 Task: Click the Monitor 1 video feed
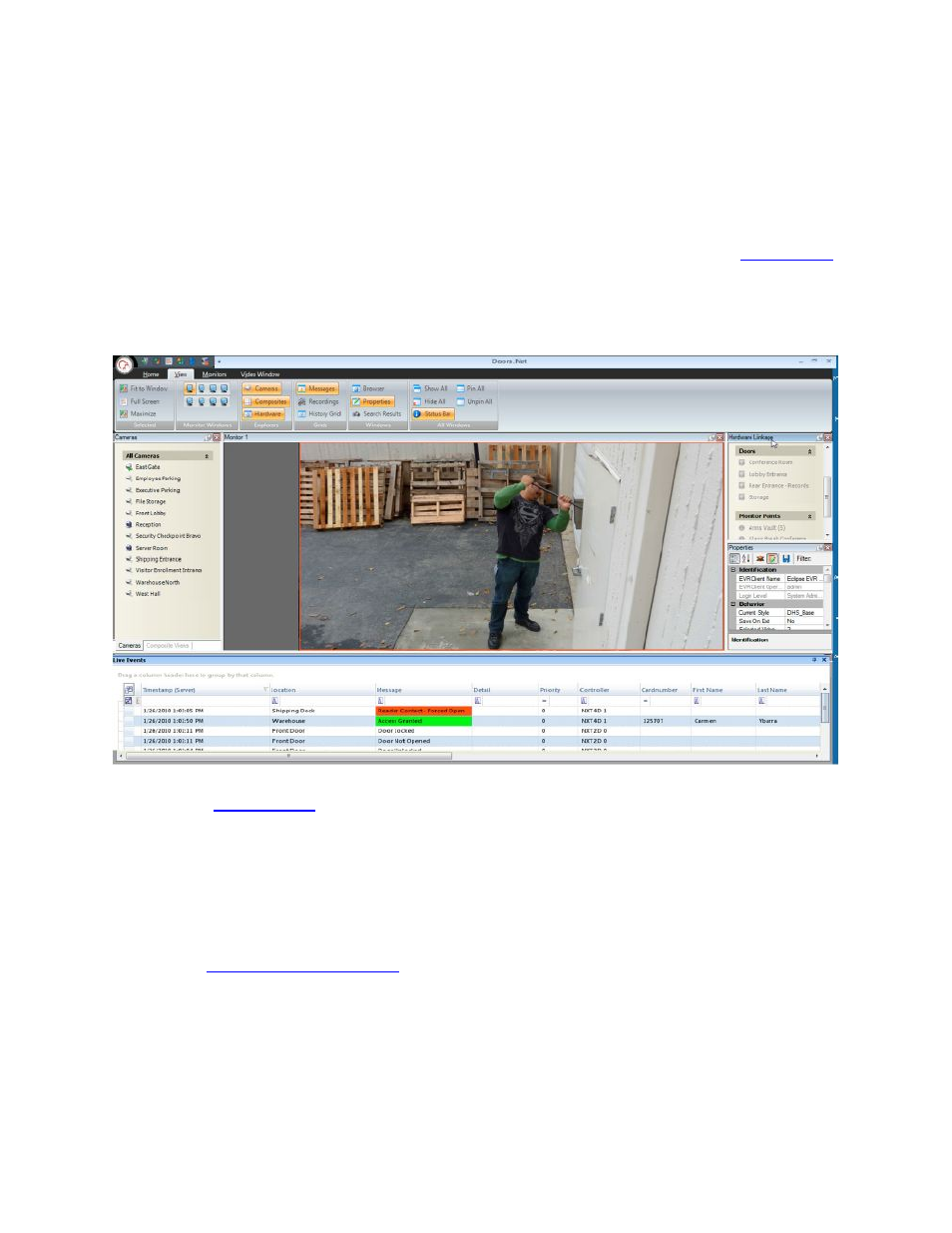511,547
